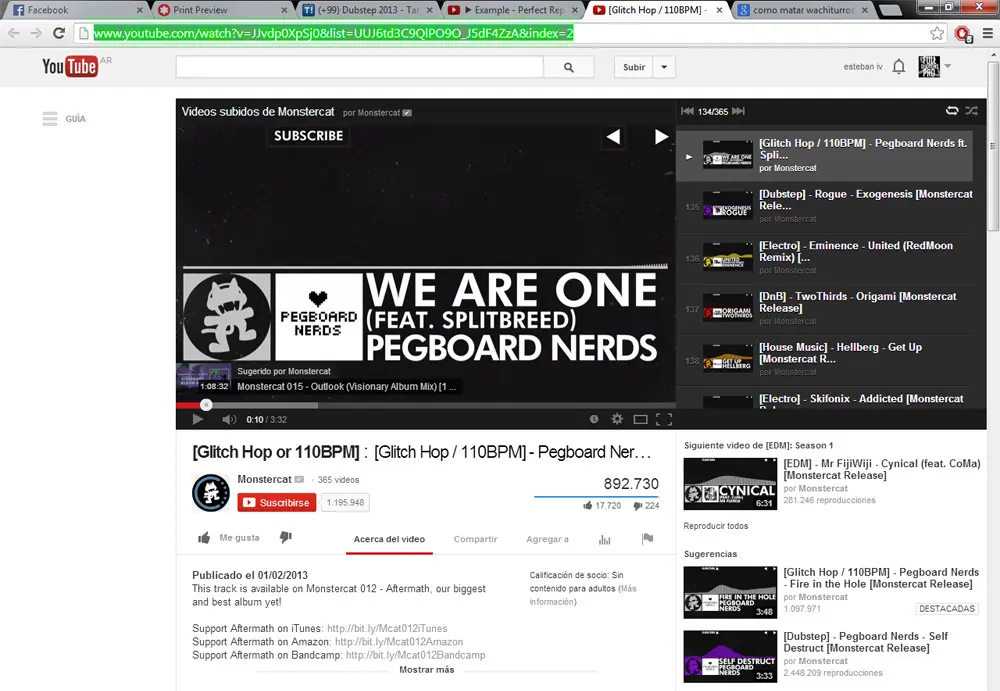Reload the page with refresh icon
Screen dimensions: 1000x691
click(59, 33)
